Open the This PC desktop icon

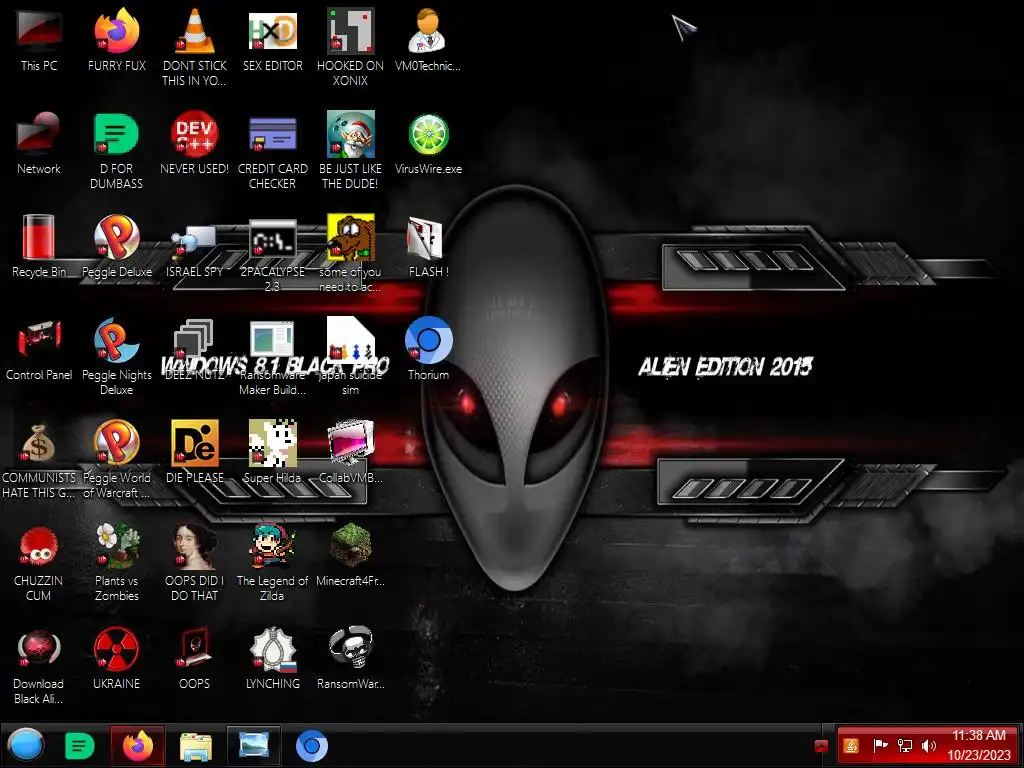[x=39, y=40]
